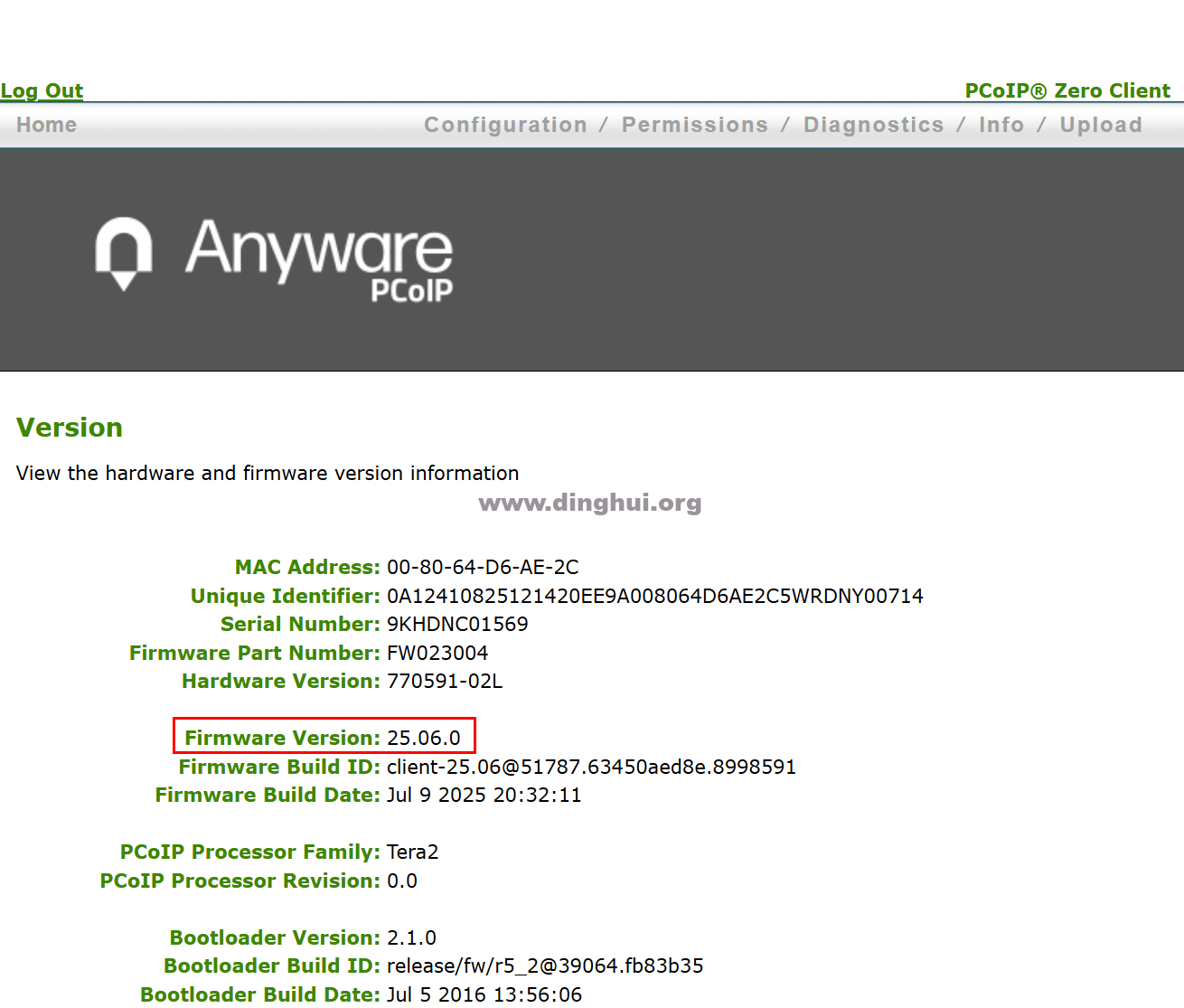1184x1008 pixels.
Task: Click the Bootloader Version label
Action: coord(275,937)
